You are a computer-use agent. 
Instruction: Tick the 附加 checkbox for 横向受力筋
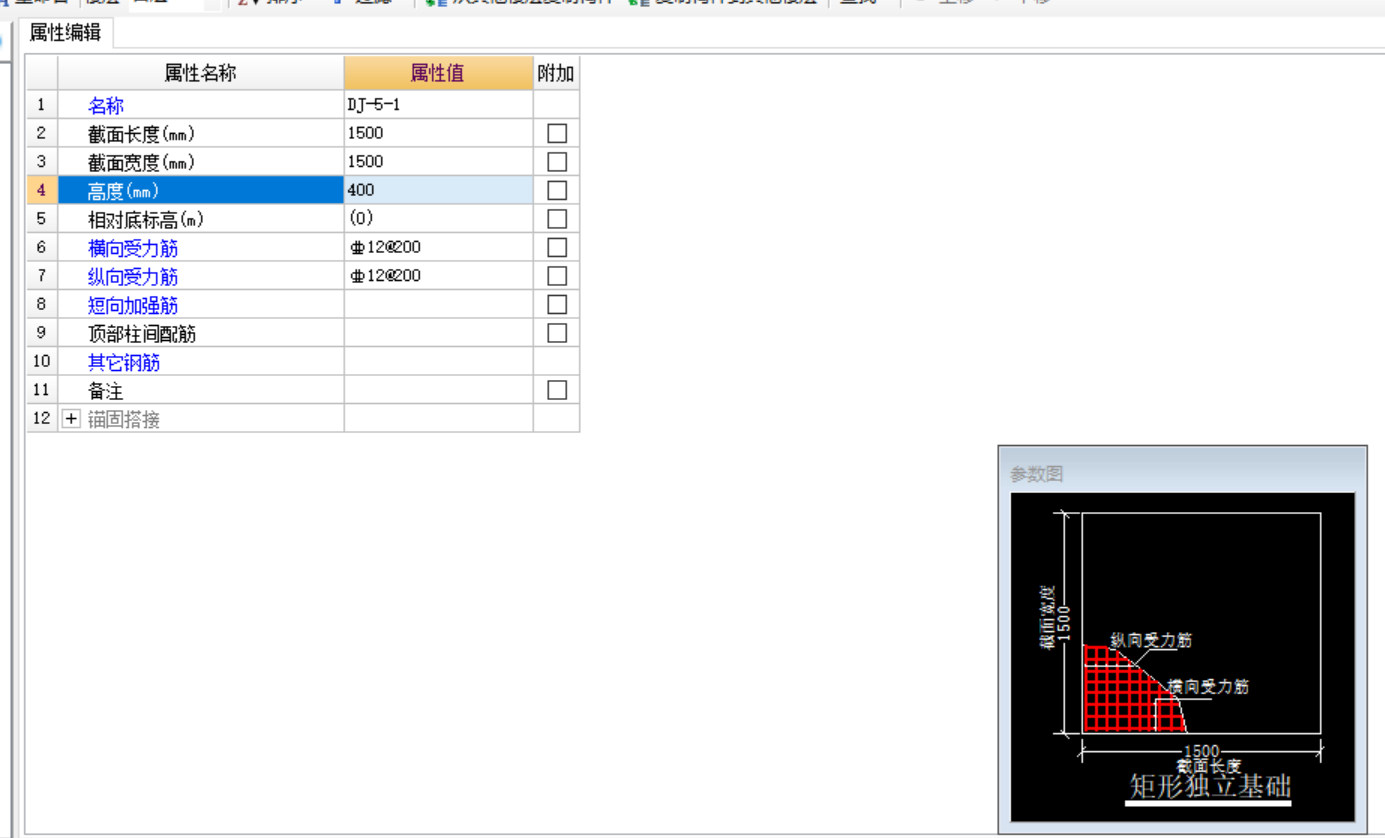click(x=557, y=247)
